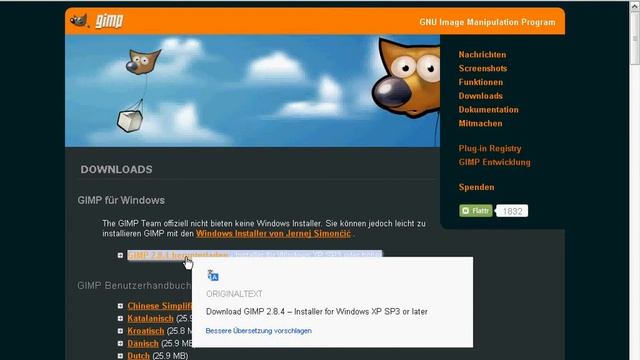Click the GIMP für Windows heading
This screenshot has width=640, height=360.
coord(121,200)
